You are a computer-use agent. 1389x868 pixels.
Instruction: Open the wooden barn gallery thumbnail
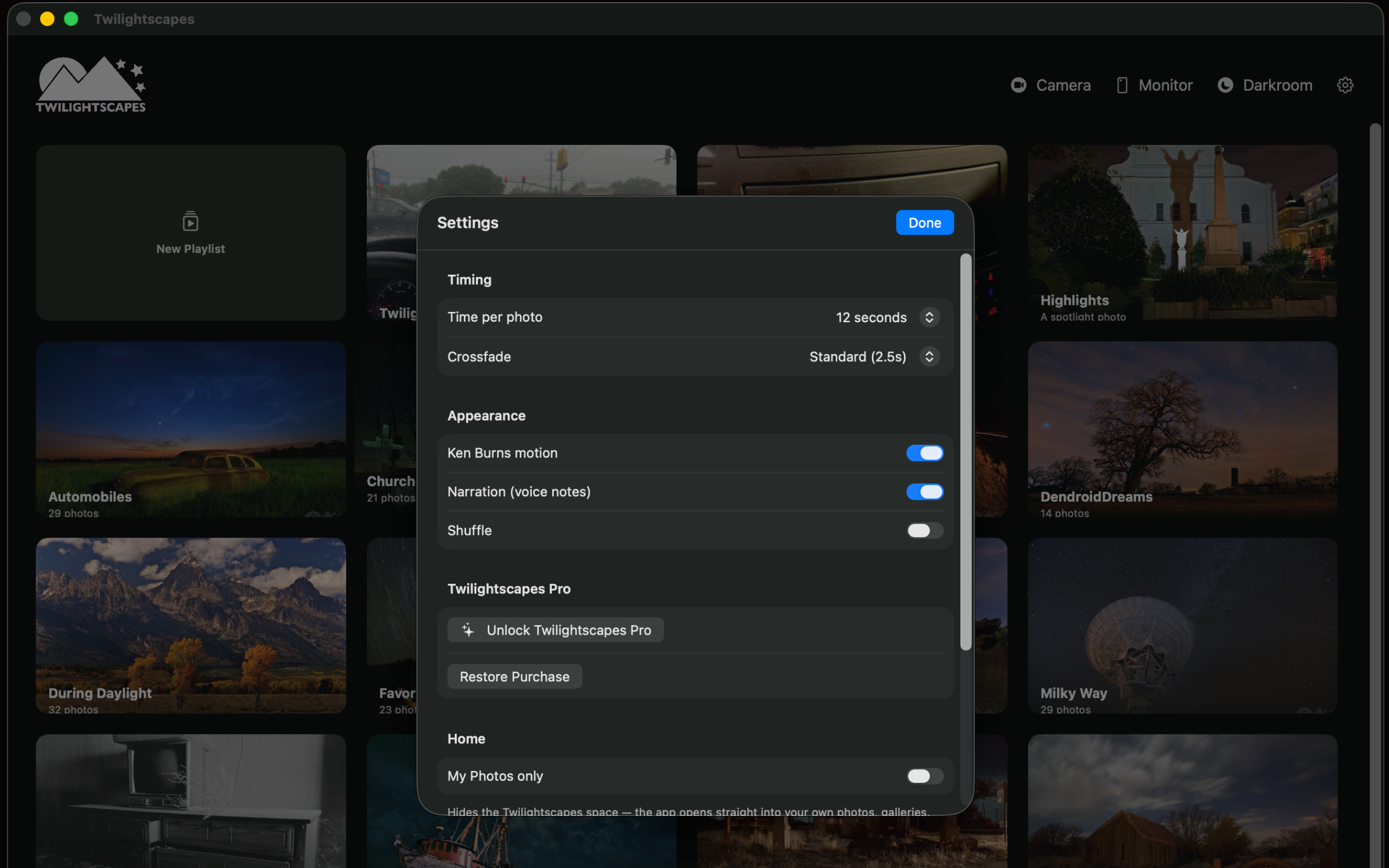tap(1182, 801)
